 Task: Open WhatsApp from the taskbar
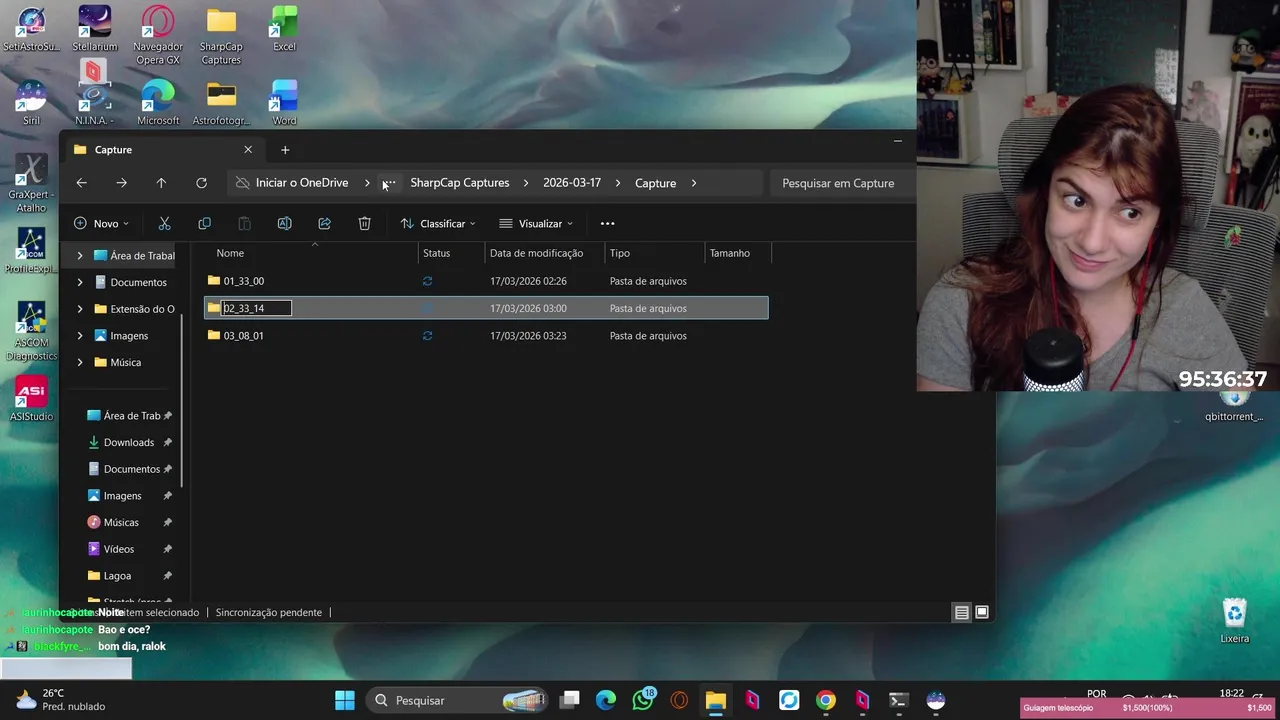click(643, 700)
